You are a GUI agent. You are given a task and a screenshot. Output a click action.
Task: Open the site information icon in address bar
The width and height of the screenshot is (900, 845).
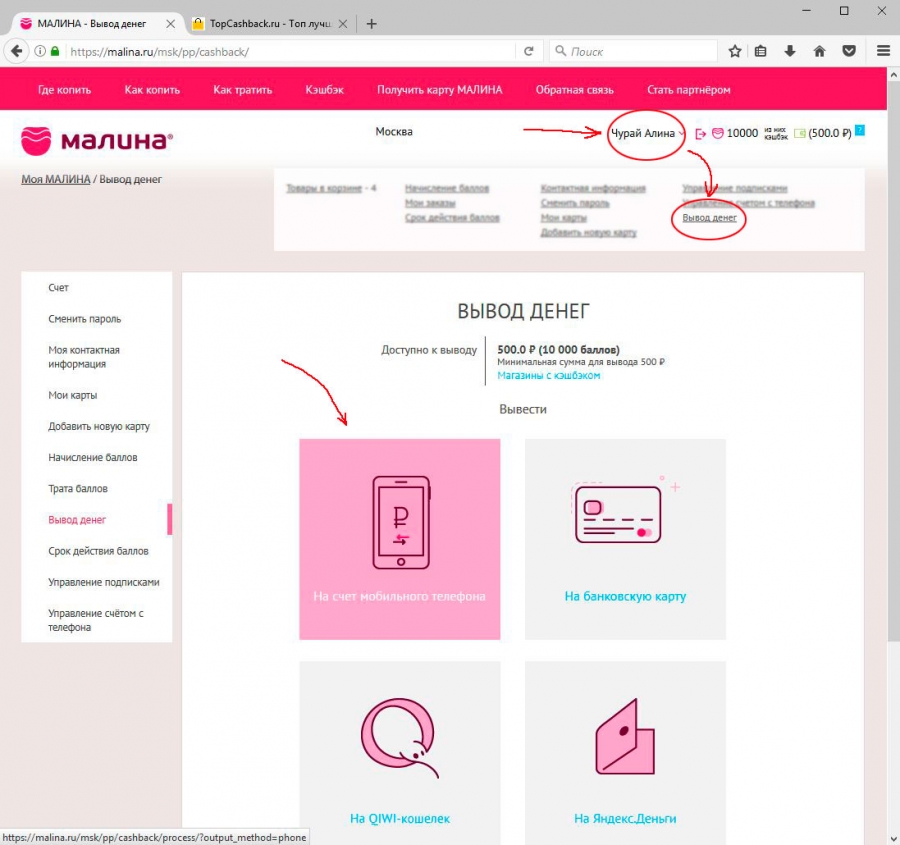pos(40,52)
